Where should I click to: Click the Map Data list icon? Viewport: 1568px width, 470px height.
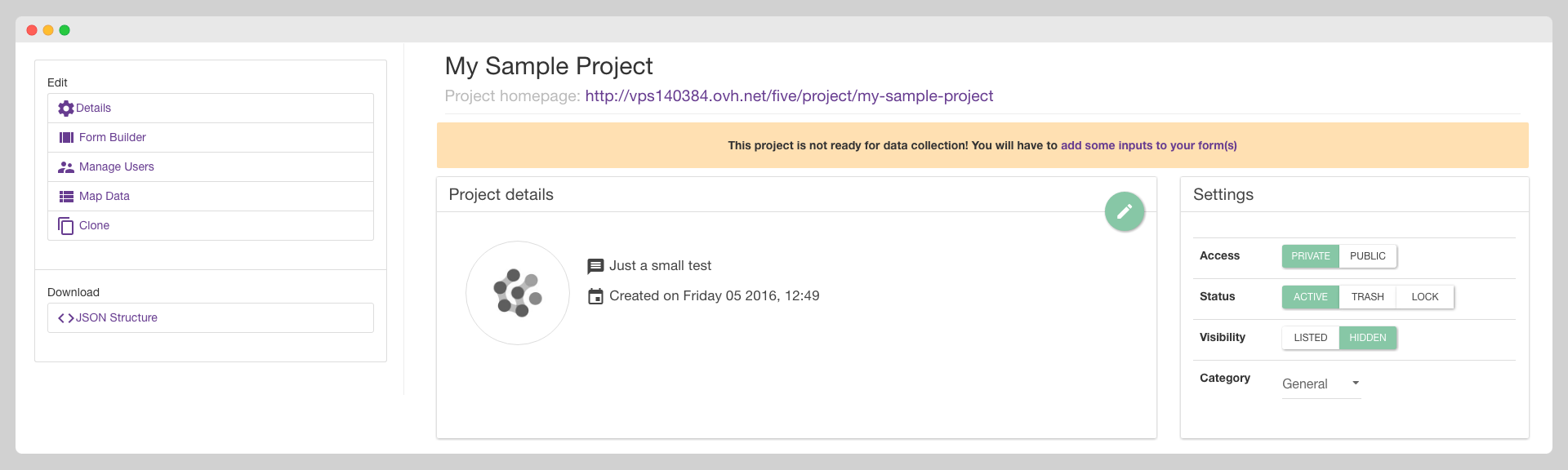[x=66, y=197]
